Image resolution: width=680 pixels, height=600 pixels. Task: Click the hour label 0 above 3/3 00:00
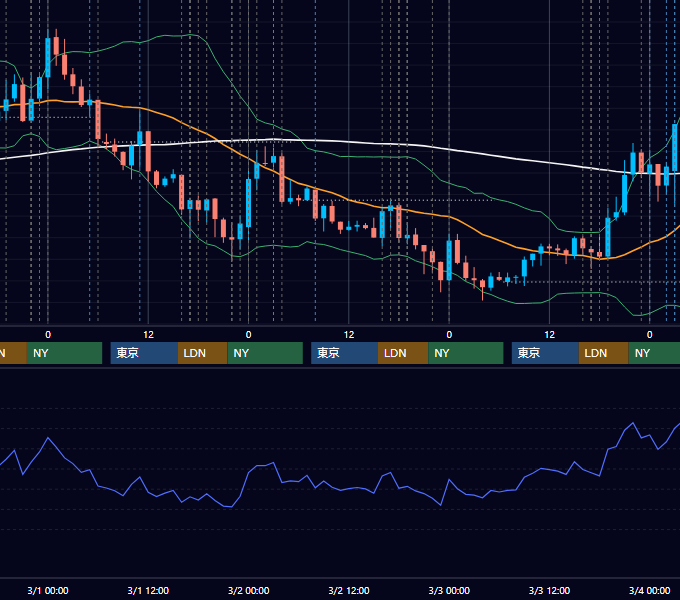pyautogui.click(x=449, y=335)
